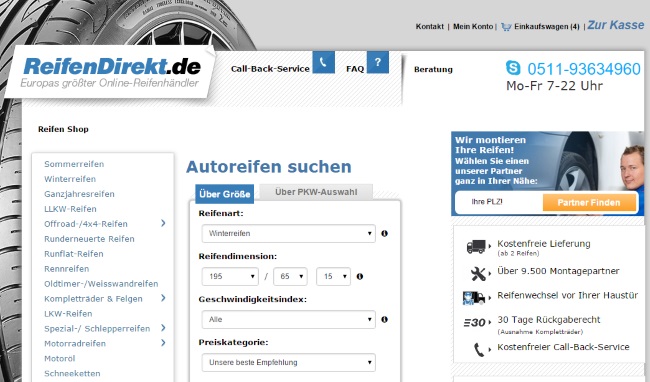
Task: Click the 30-day return icon
Action: 475,322
